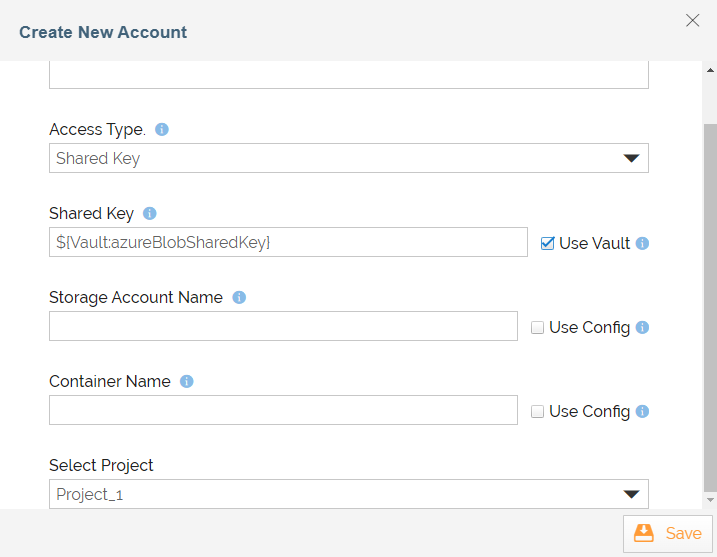Screen dimensions: 717x557
Task: Uncheck the Use Vault checkbox
Action: [x=547, y=243]
